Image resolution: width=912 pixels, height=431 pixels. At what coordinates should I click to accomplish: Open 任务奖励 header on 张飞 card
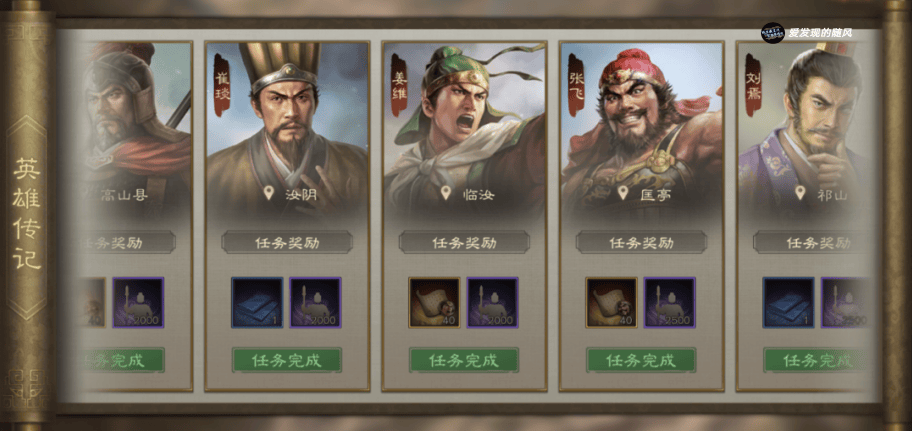(642, 242)
